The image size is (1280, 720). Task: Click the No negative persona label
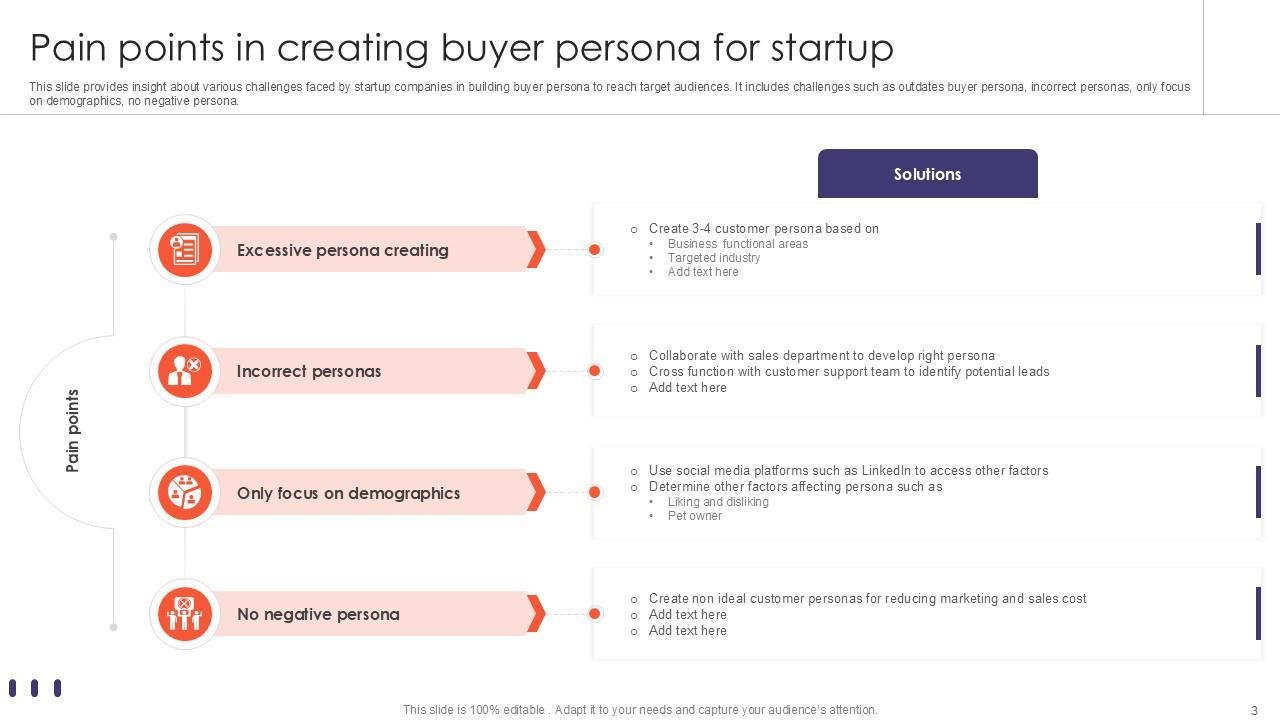318,614
